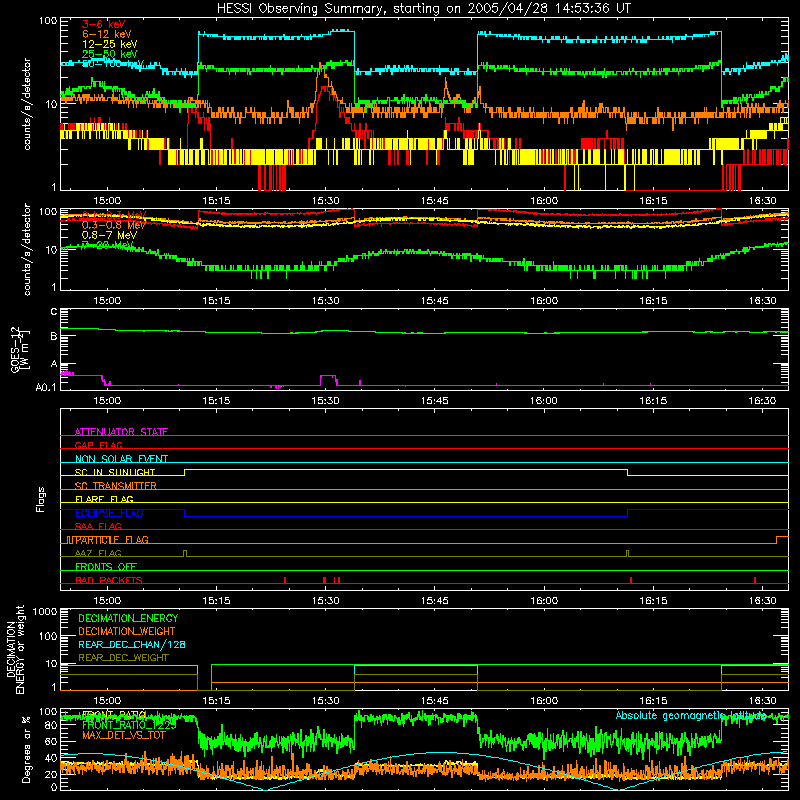Click the 'Absolute geomagnetic latitude' label
The image size is (800, 800).
click(691, 716)
